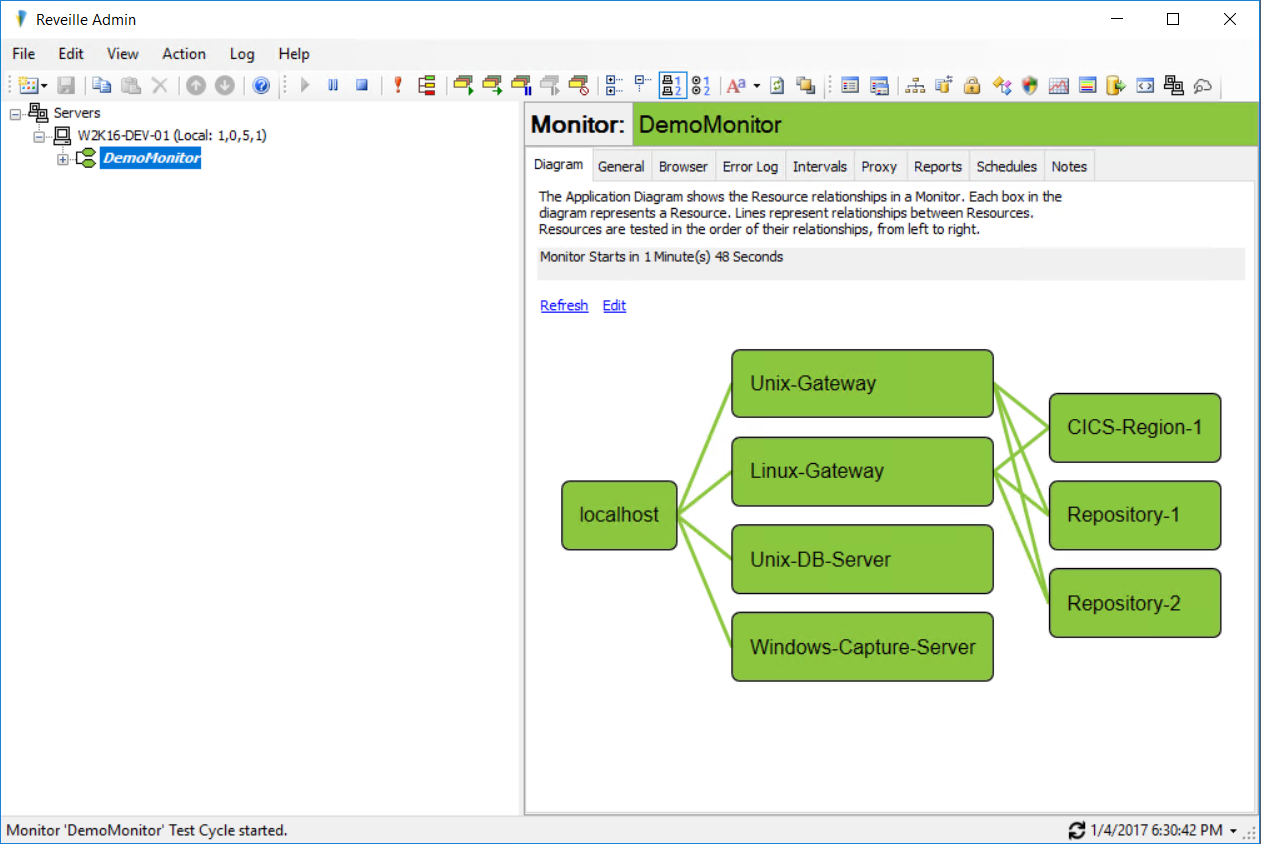Click the Windows-Capture-Server resource box
The image size is (1261, 844).
point(862,647)
